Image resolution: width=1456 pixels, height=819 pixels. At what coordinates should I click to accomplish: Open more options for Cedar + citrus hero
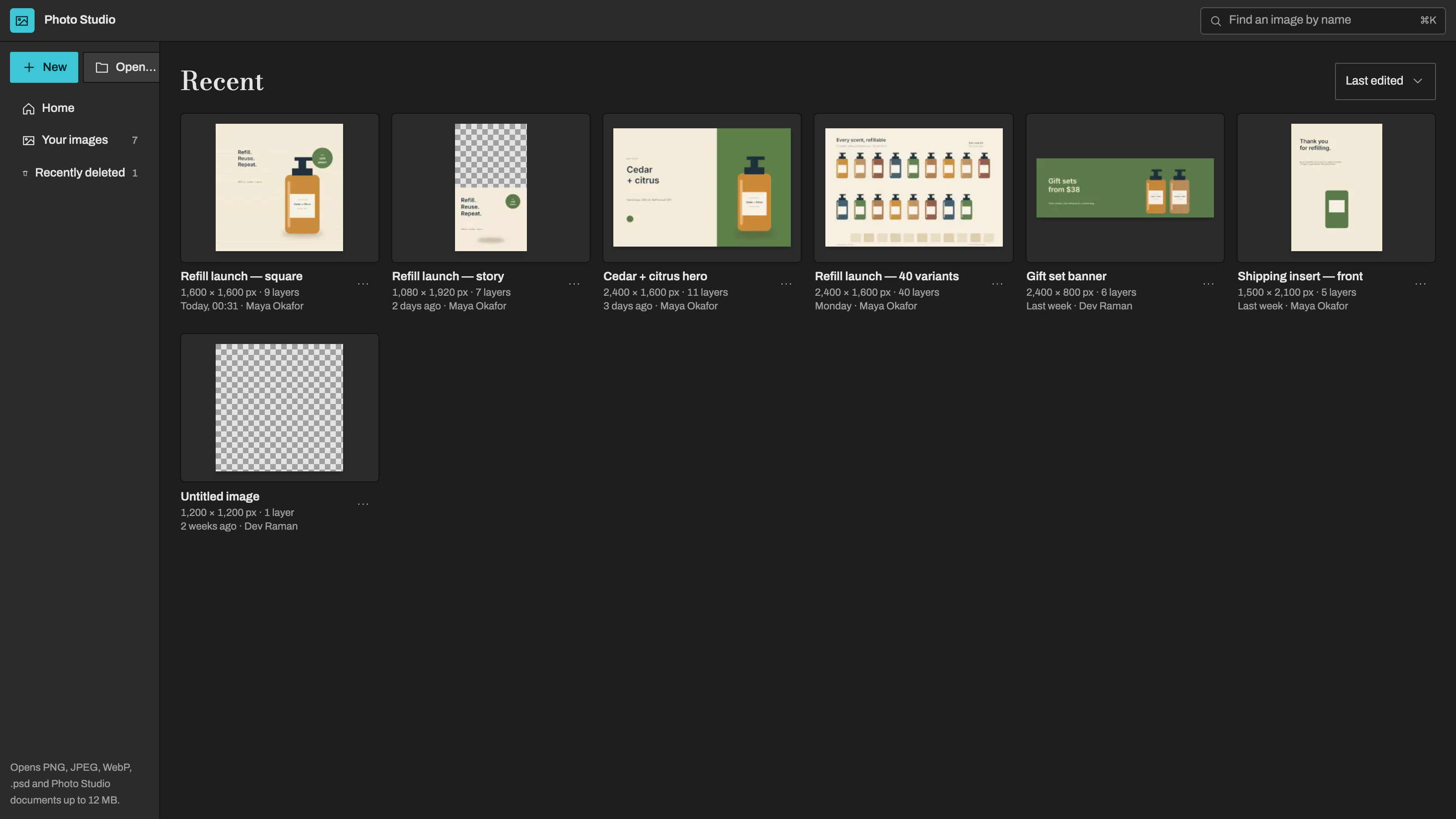(x=786, y=284)
